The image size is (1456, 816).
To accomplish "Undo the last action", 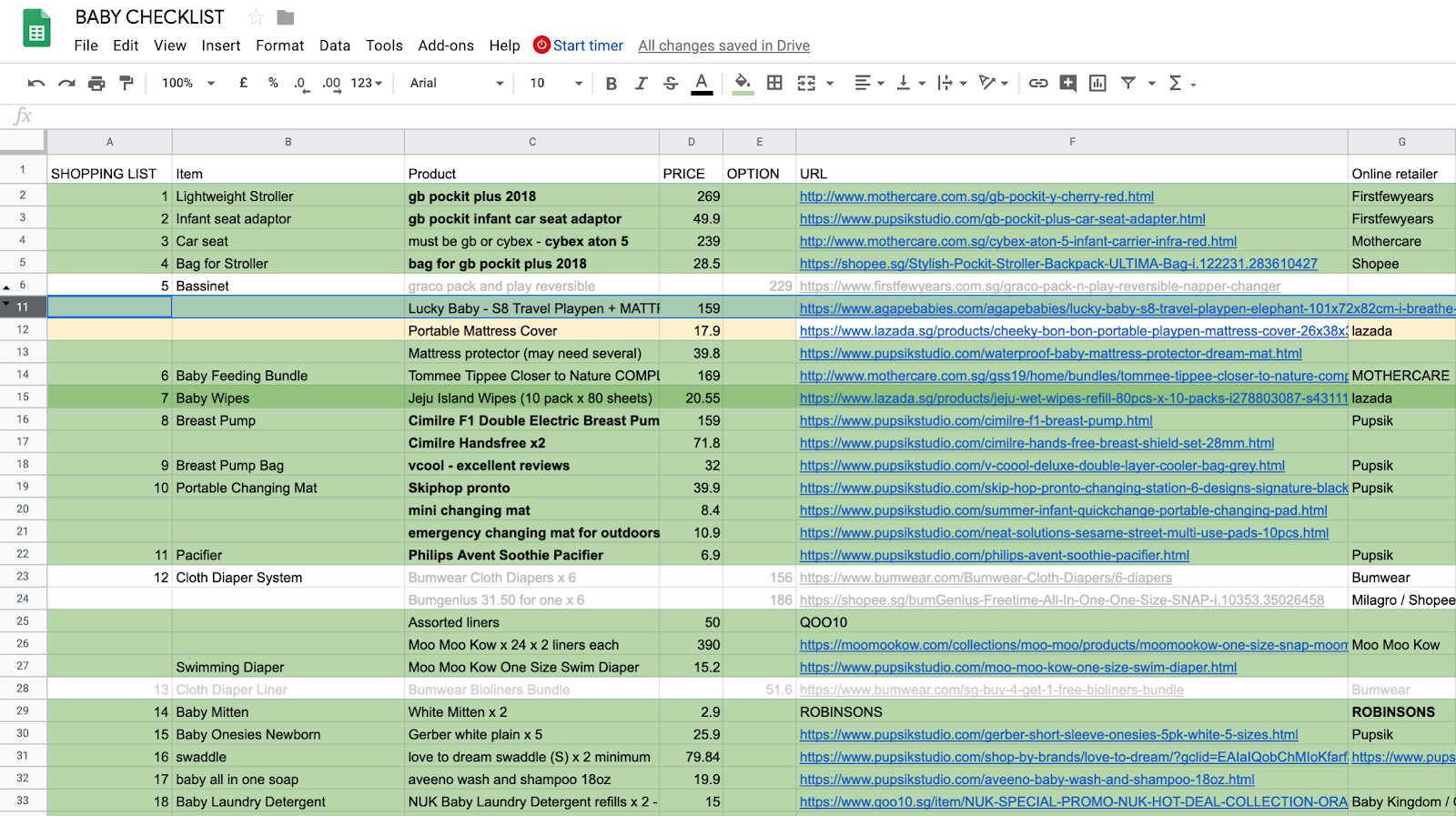I will pyautogui.click(x=36, y=83).
